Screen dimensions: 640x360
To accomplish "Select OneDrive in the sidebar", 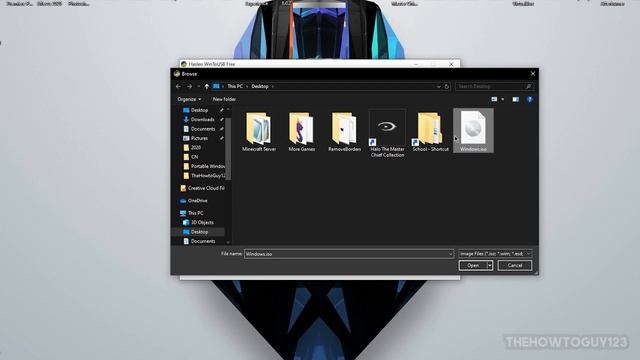I will click(198, 201).
